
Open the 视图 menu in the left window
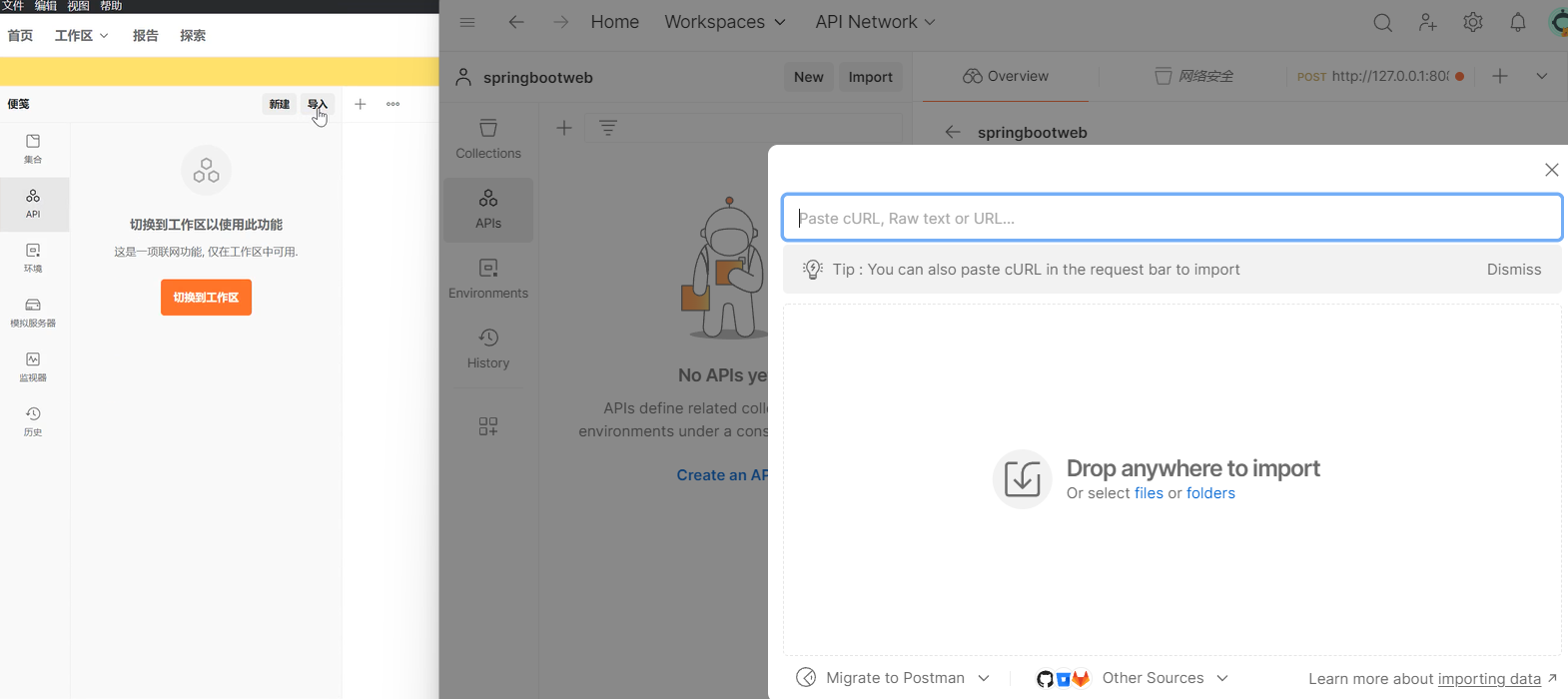tap(79, 6)
